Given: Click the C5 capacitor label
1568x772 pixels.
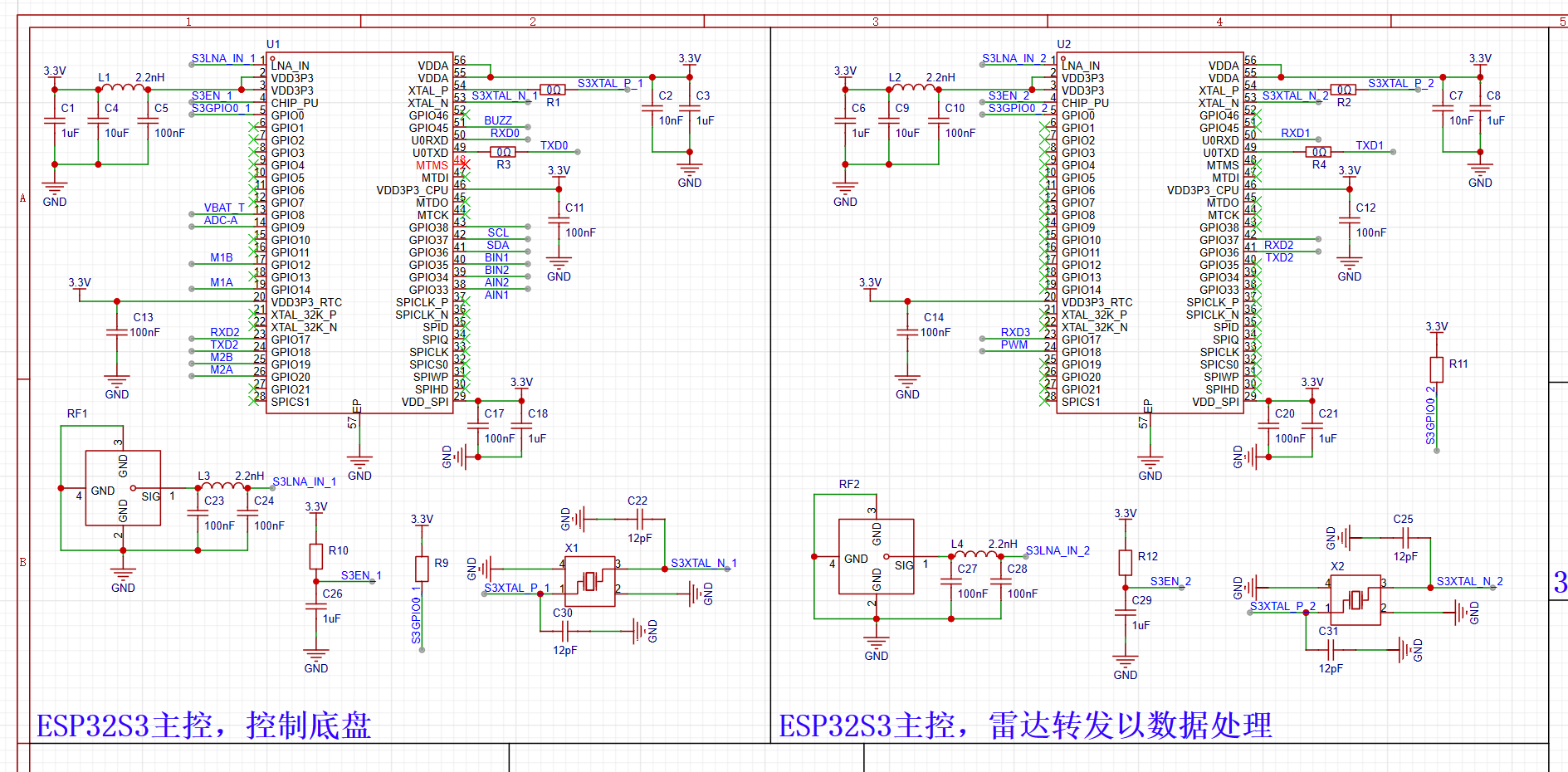Looking at the screenshot, I should (x=161, y=108).
